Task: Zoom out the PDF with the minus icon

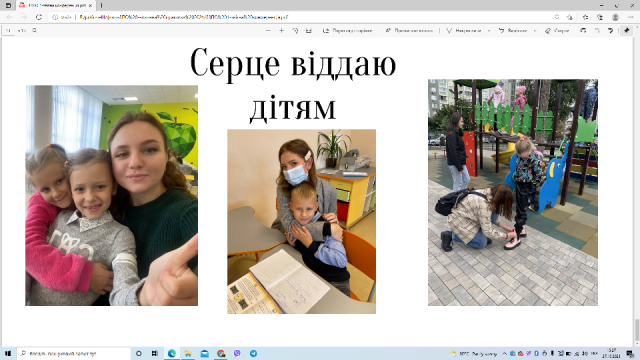Action: coord(268,31)
